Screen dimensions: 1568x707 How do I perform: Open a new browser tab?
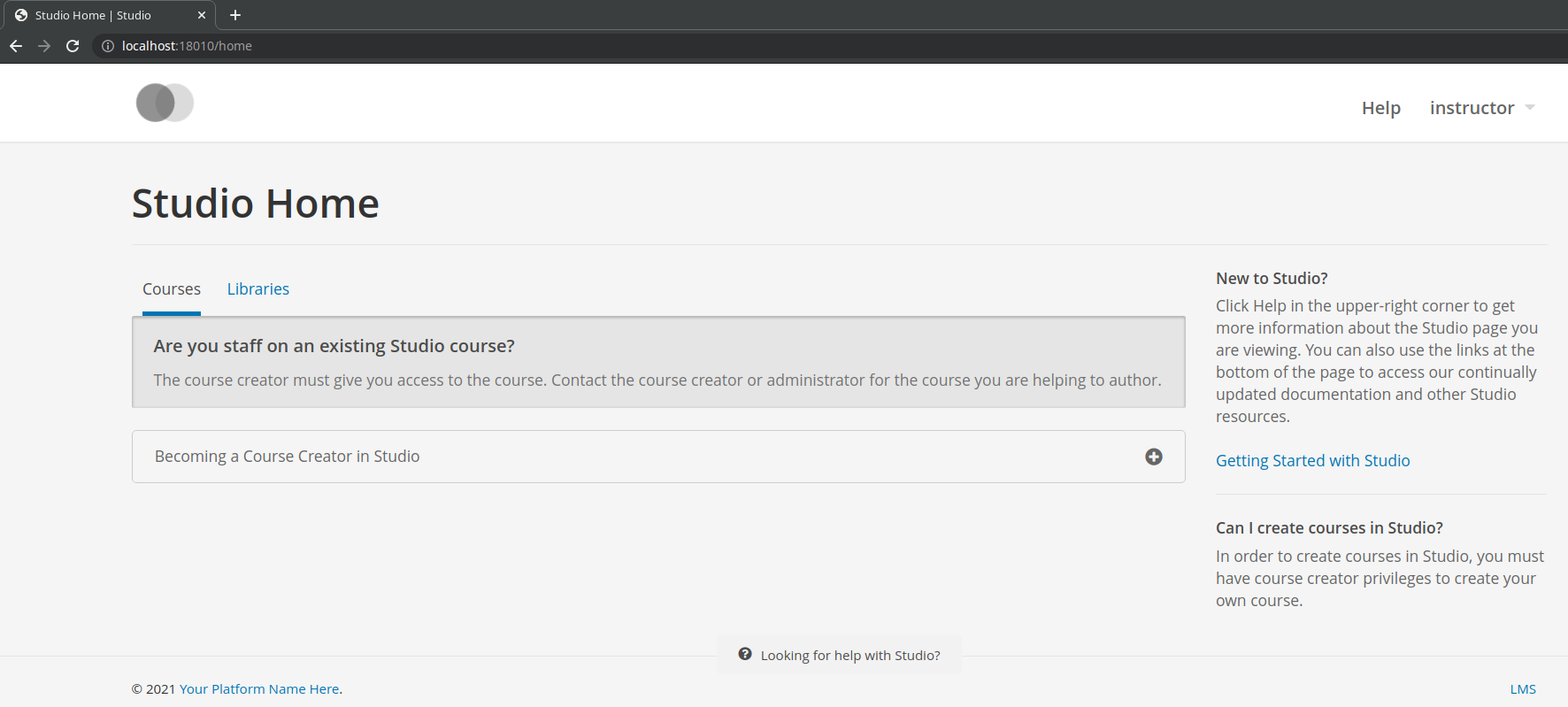(235, 15)
